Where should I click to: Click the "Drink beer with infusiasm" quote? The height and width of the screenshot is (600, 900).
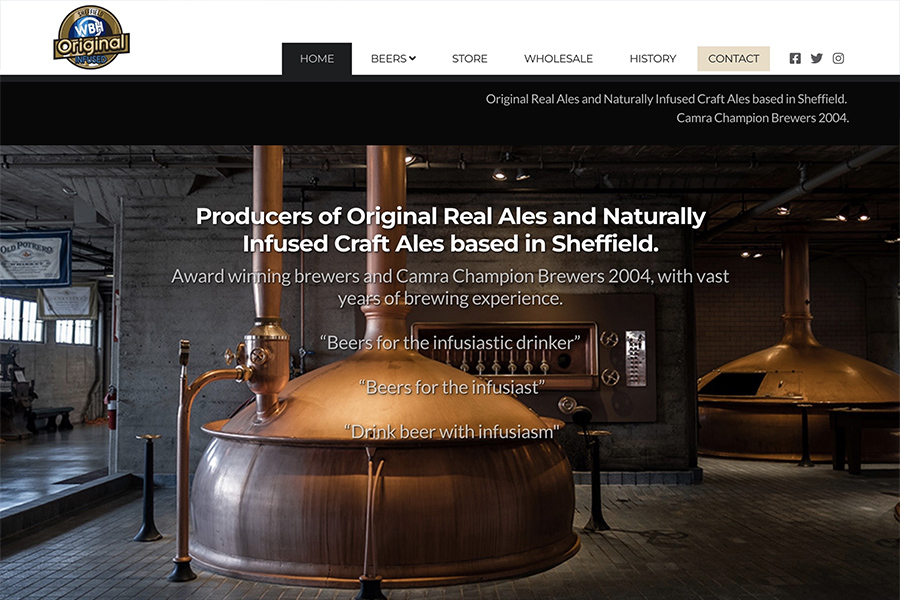pyautogui.click(x=451, y=432)
